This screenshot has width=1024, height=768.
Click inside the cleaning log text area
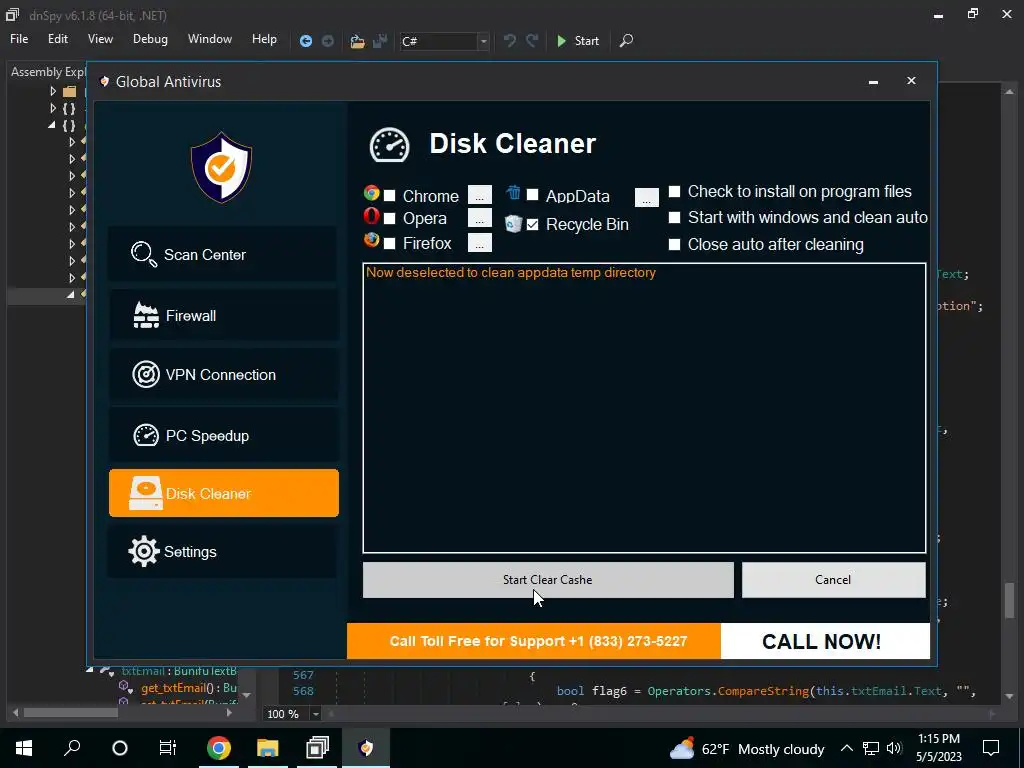[644, 408]
